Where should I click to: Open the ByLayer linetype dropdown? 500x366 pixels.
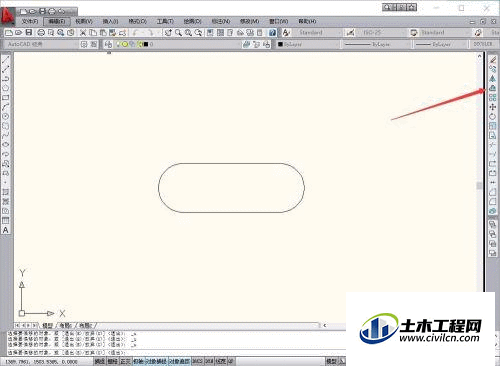coord(377,44)
